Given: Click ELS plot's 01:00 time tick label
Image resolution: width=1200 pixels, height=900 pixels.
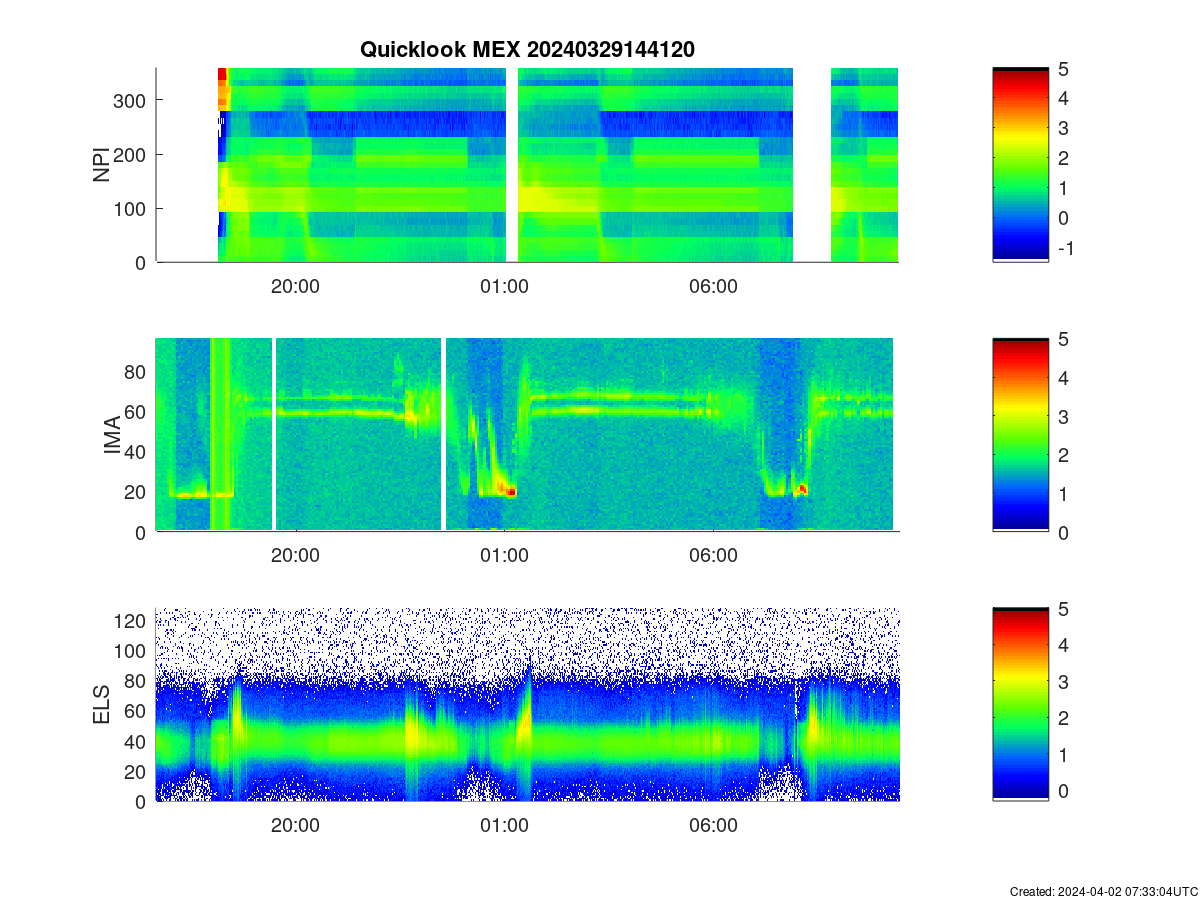Looking at the screenshot, I should [504, 826].
